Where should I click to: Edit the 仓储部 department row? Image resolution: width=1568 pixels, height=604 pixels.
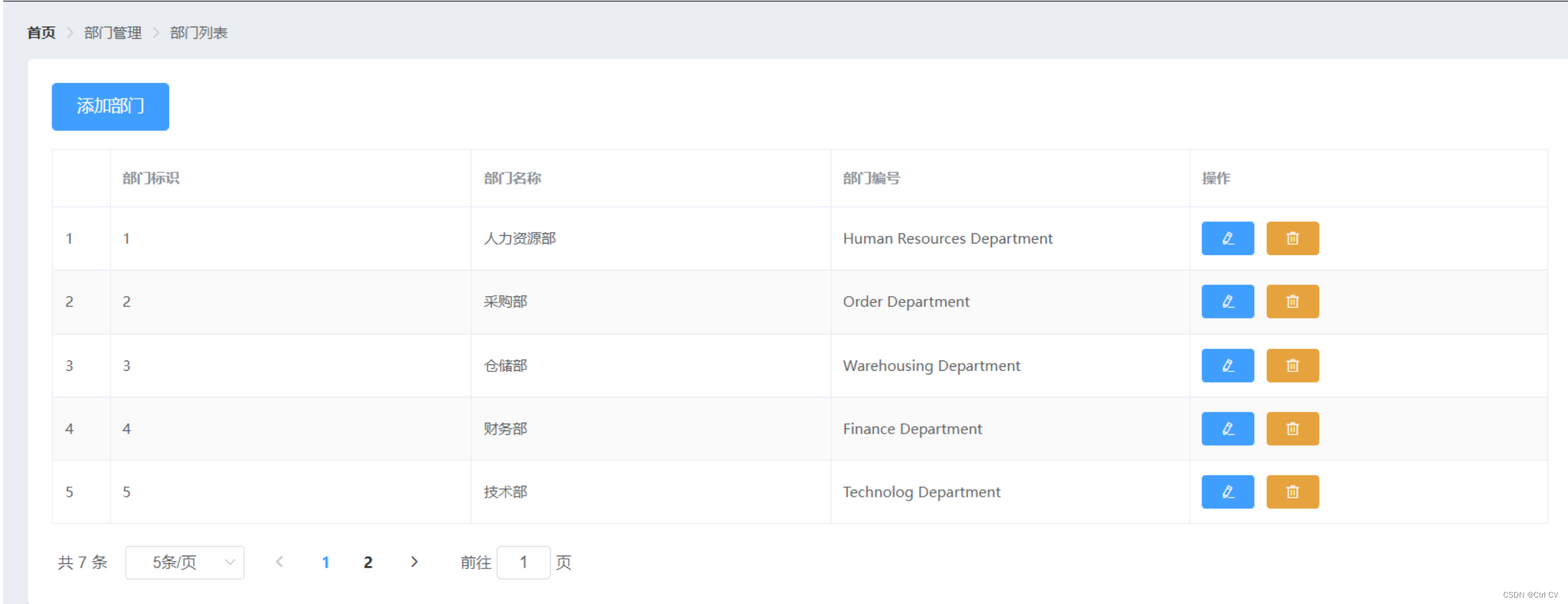1227,366
